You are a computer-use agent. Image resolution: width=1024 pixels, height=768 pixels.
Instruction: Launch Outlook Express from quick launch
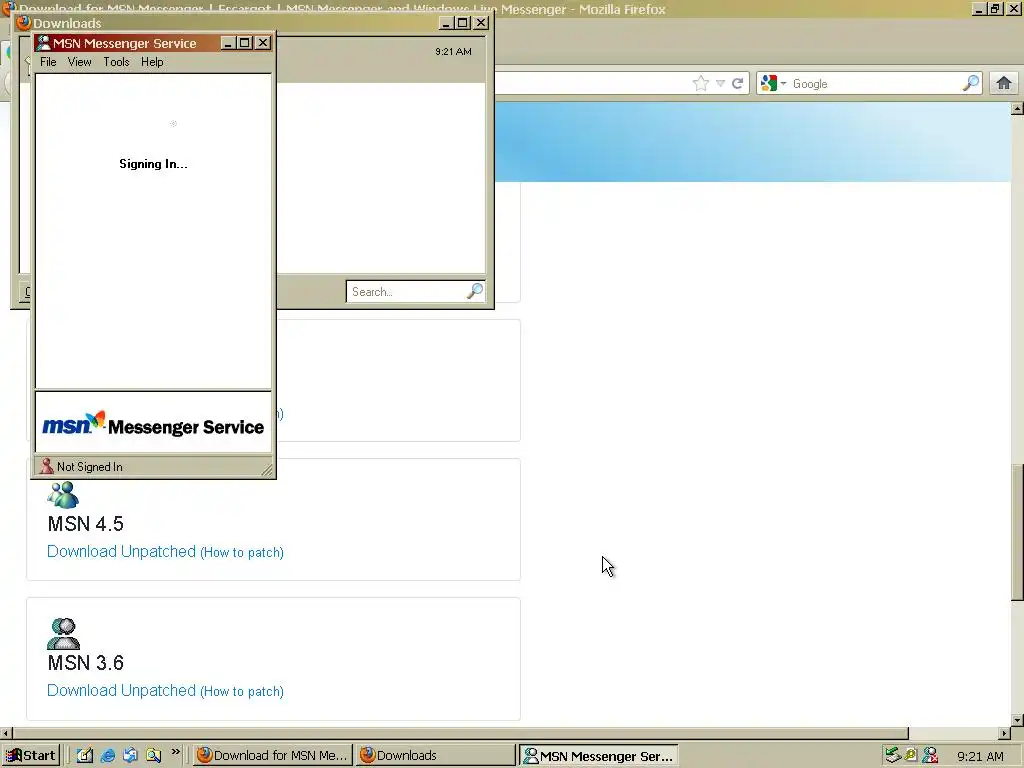pos(131,756)
